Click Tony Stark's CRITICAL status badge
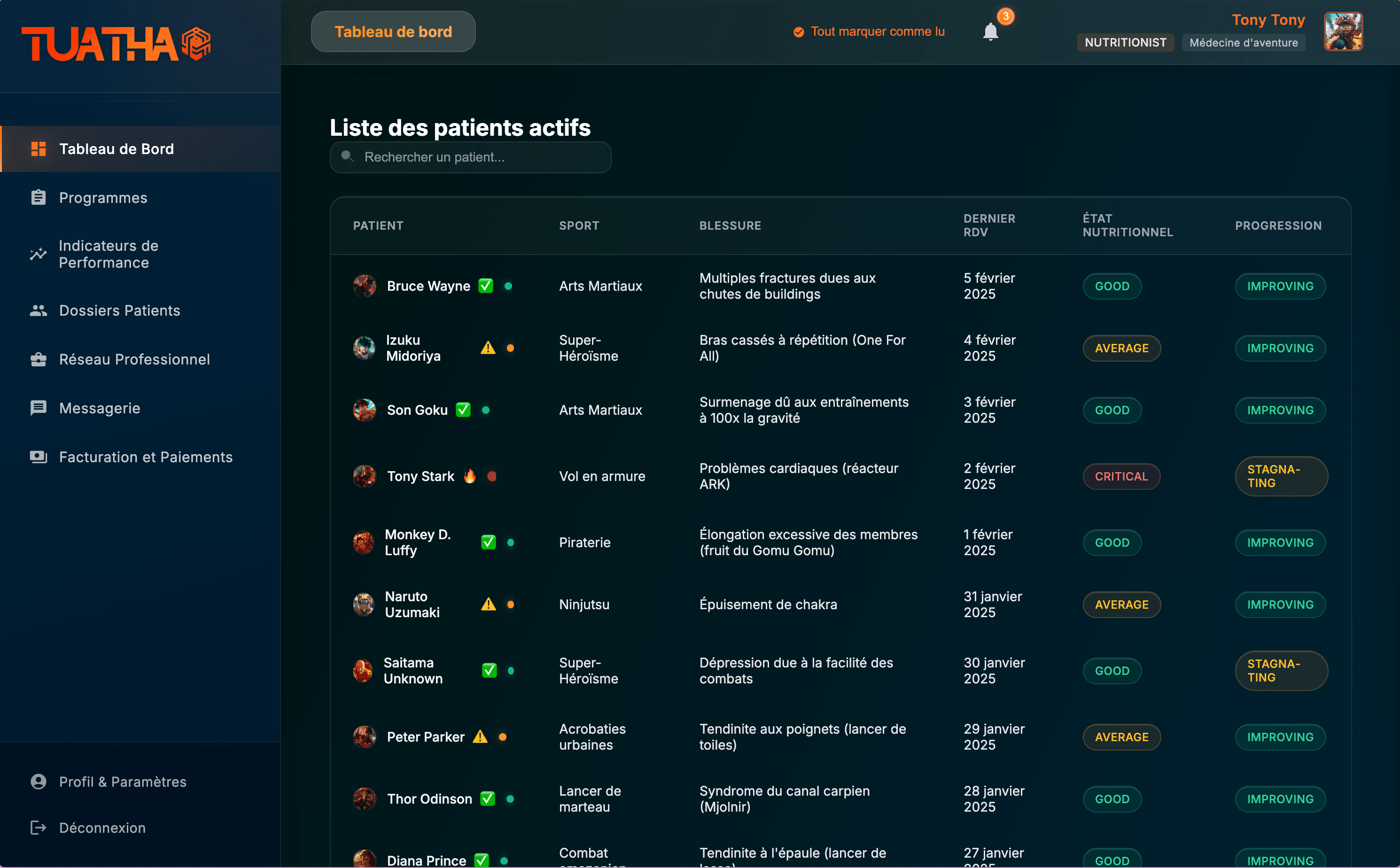The width and height of the screenshot is (1400, 868). pos(1121,476)
